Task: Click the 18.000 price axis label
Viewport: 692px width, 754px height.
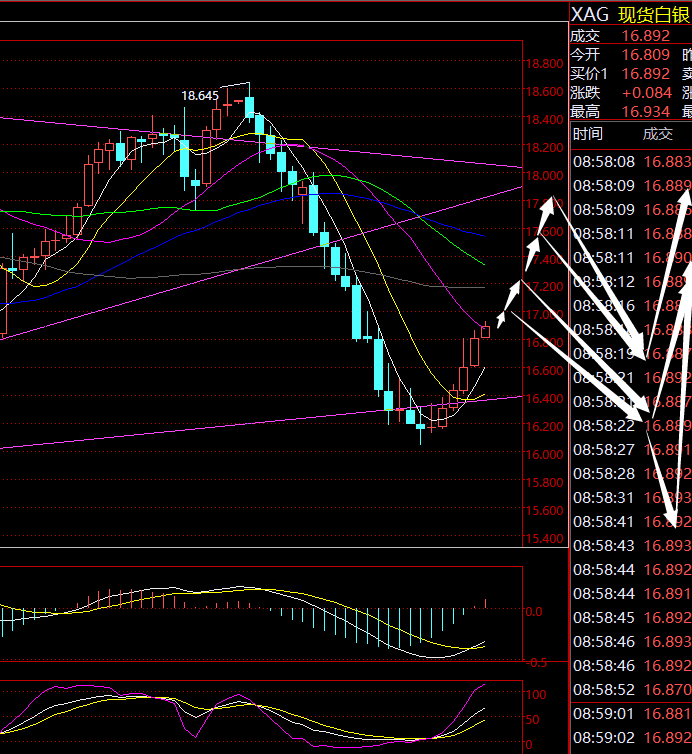Action: (543, 176)
